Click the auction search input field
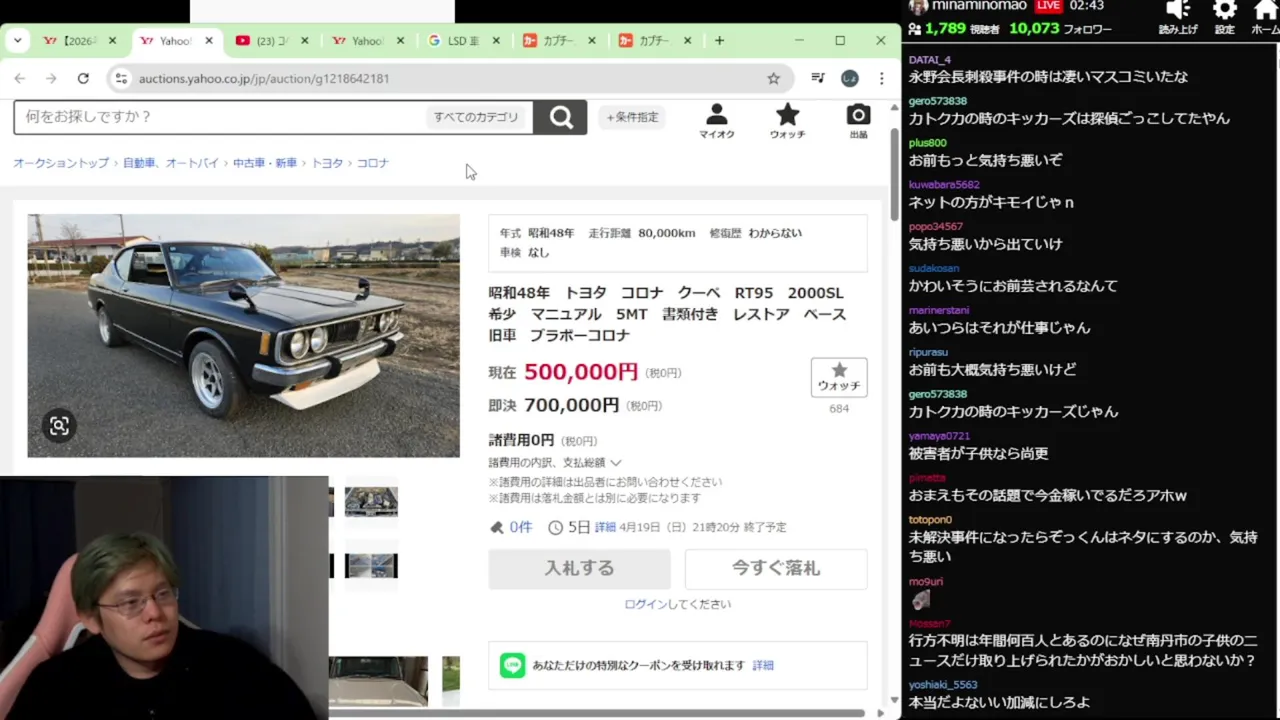The height and width of the screenshot is (720, 1280). tap(218, 117)
